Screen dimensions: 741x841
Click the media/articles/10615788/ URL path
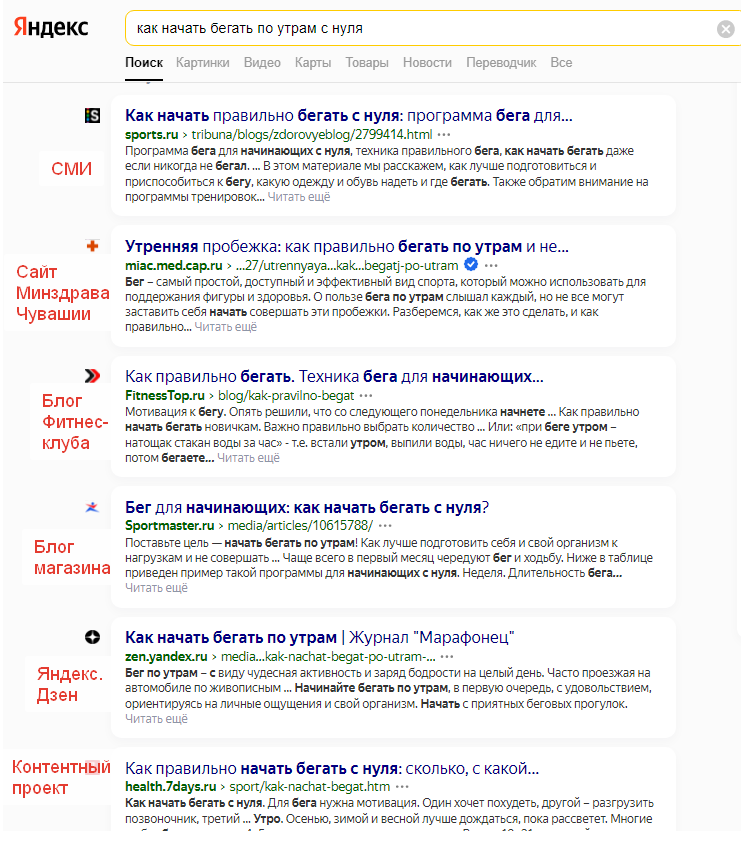point(300,526)
